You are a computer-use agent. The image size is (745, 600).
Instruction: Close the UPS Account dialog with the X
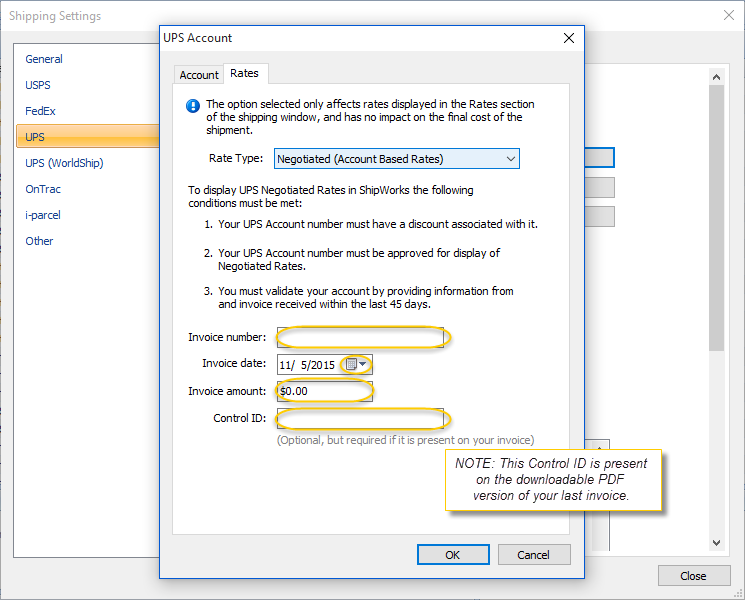tap(569, 38)
